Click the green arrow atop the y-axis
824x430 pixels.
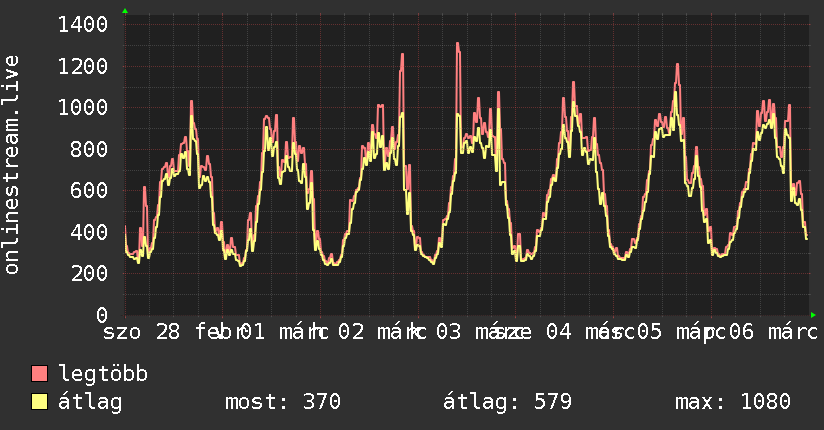[x=125, y=11]
